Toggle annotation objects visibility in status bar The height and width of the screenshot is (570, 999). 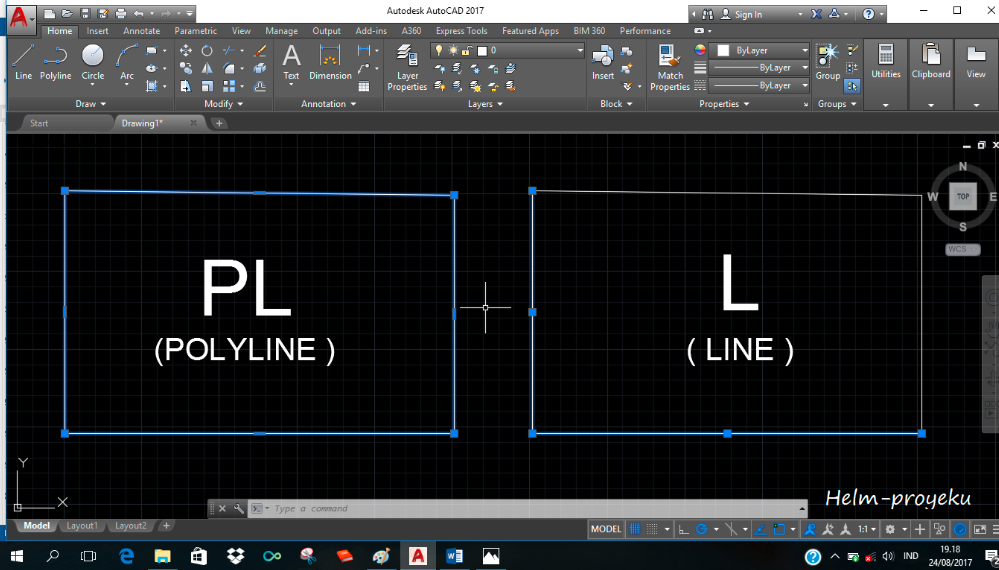(x=810, y=529)
